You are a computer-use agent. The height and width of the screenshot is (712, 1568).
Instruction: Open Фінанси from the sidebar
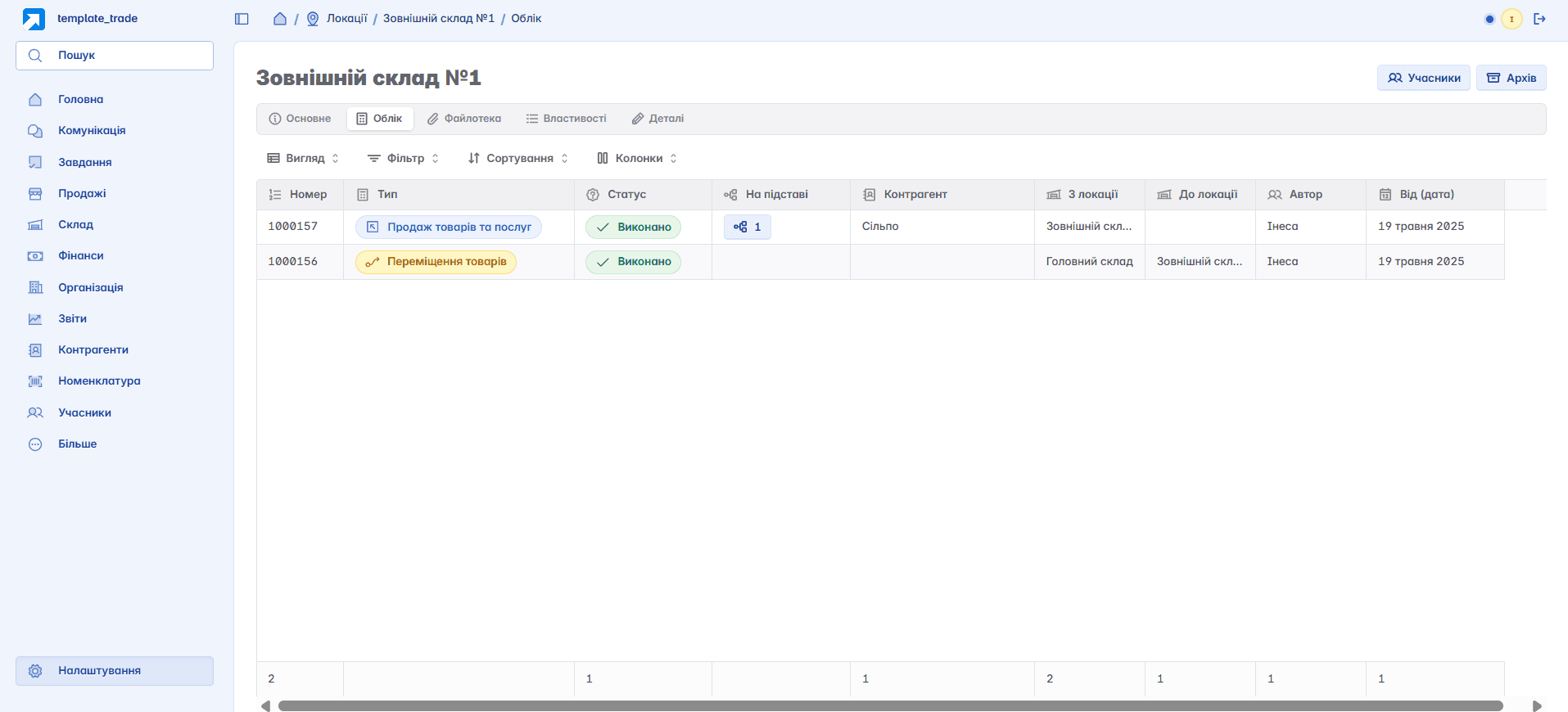coord(115,256)
